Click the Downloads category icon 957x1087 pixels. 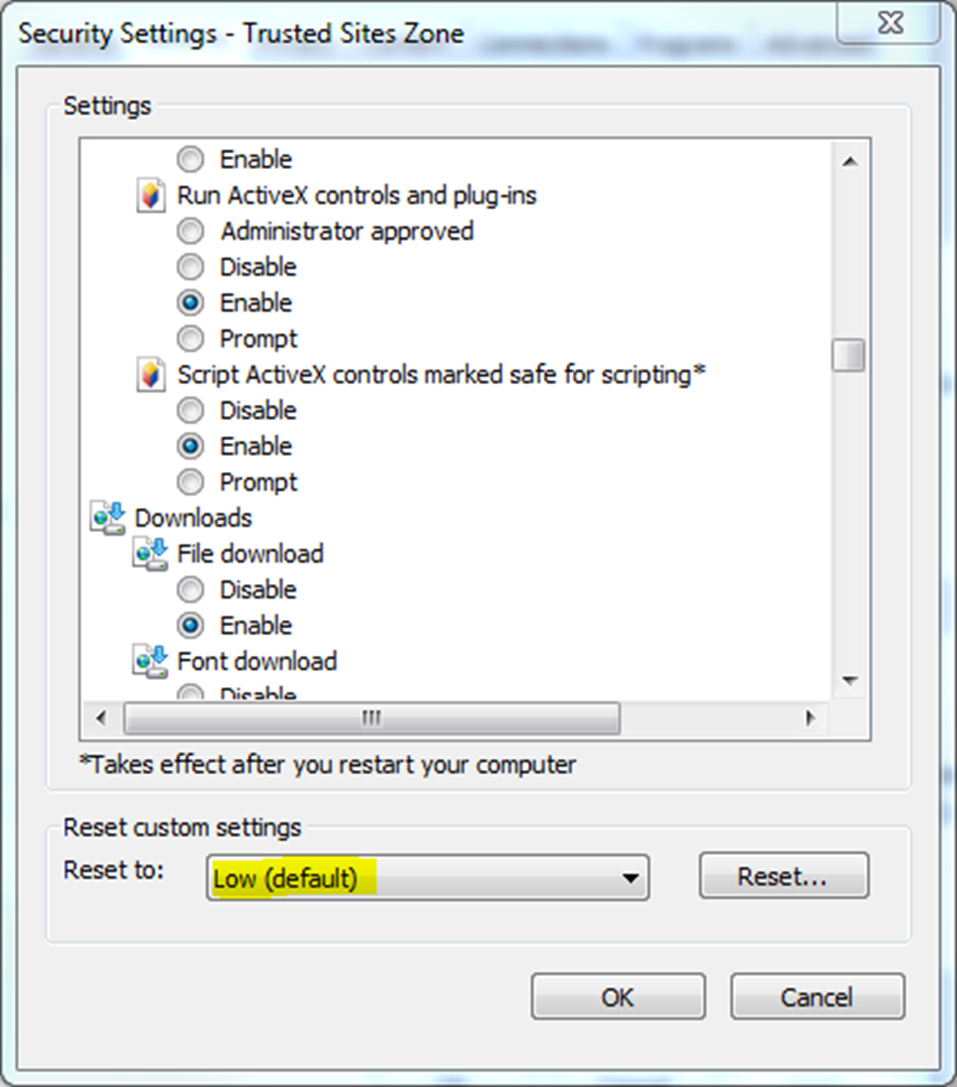106,517
